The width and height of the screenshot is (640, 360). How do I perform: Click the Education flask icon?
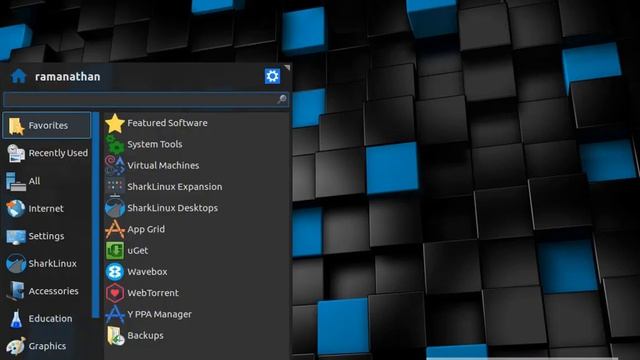pos(16,319)
